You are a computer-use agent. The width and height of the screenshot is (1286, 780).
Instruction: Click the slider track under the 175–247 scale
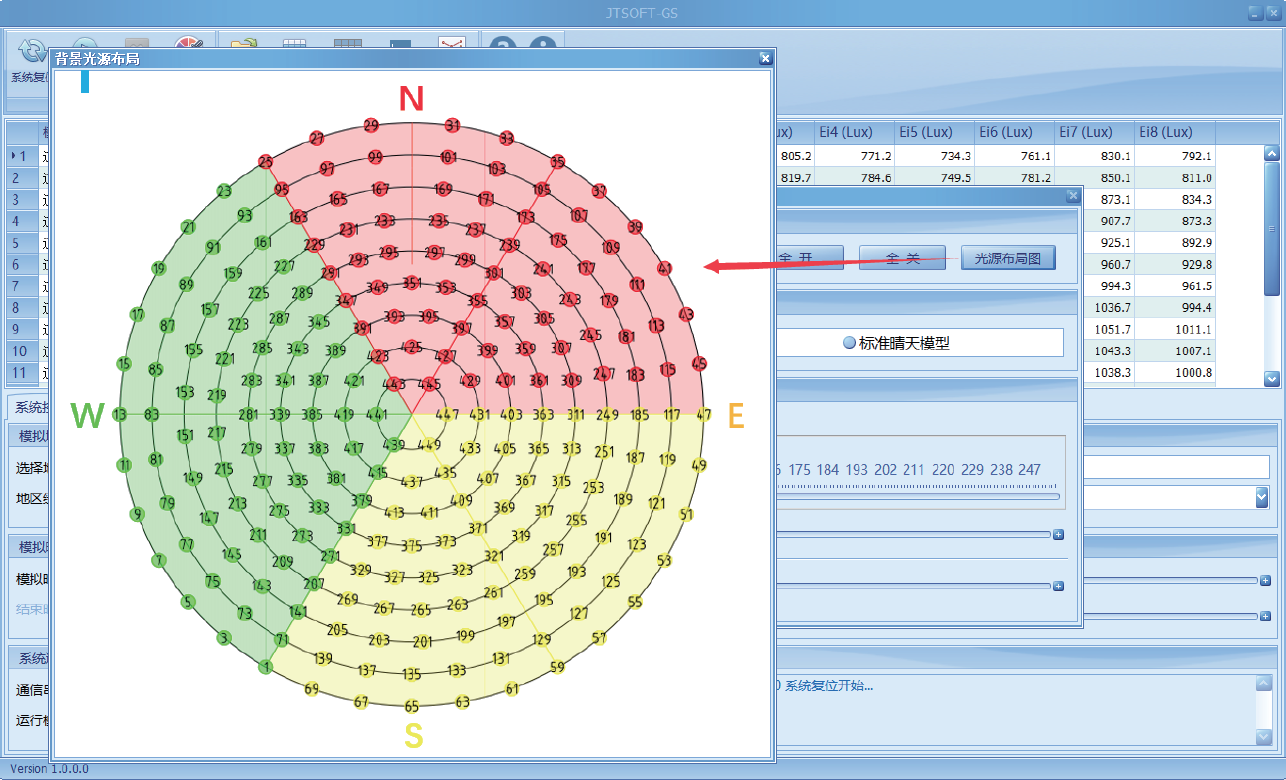tap(915, 496)
